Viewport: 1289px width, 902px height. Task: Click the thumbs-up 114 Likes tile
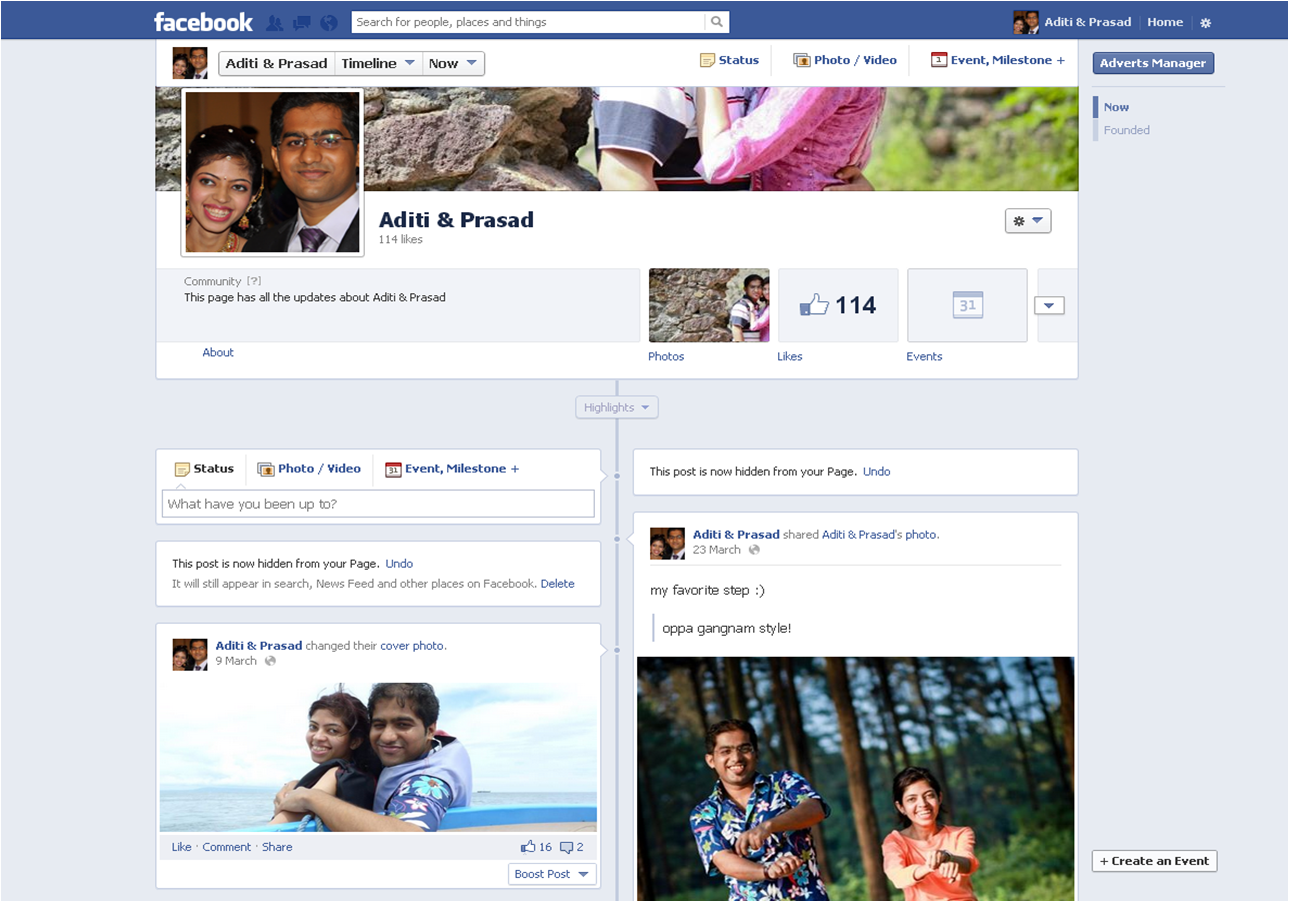pos(838,305)
